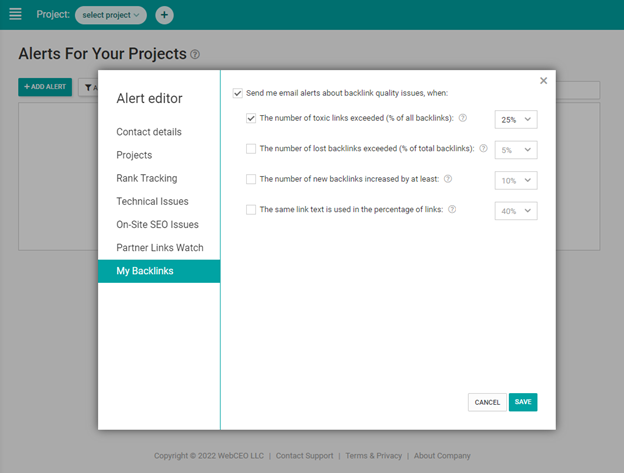Click help icon beside Alerts For Your Projects
The image size is (624, 473).
click(195, 55)
